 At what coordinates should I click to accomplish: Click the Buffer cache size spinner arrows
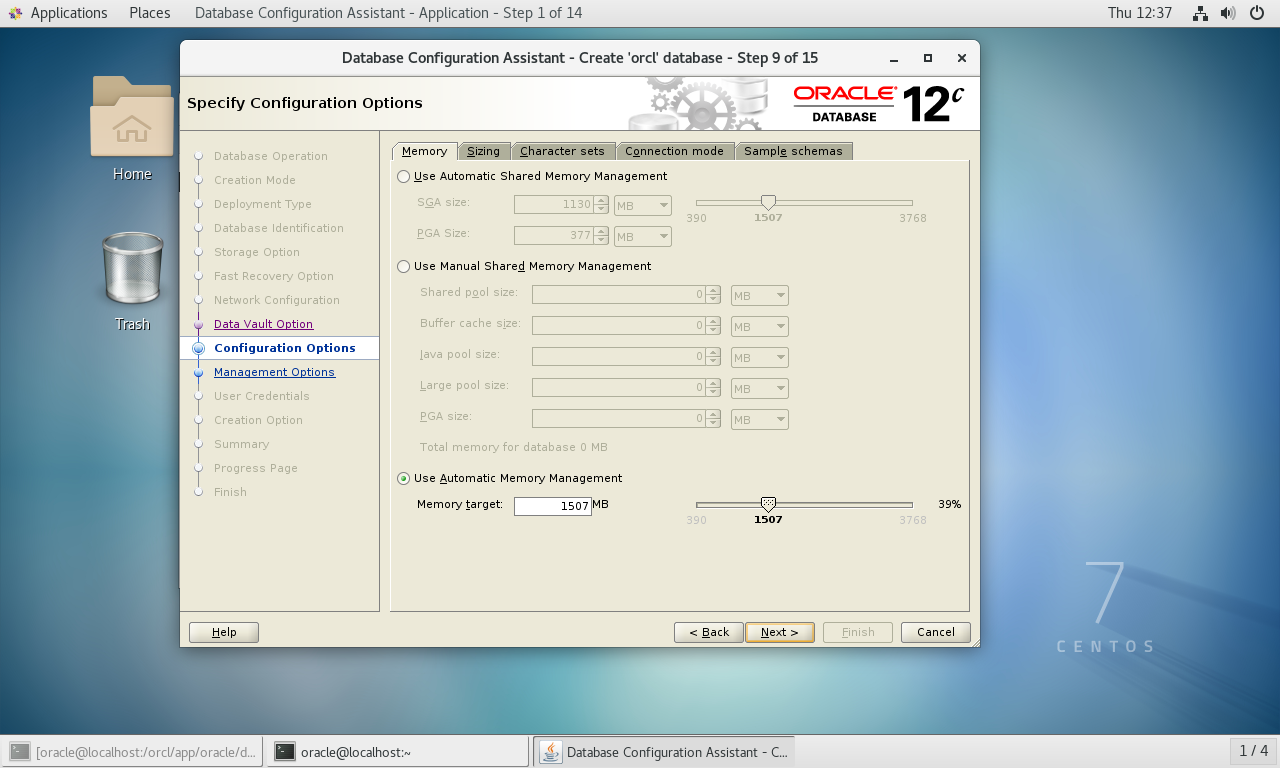(x=713, y=326)
